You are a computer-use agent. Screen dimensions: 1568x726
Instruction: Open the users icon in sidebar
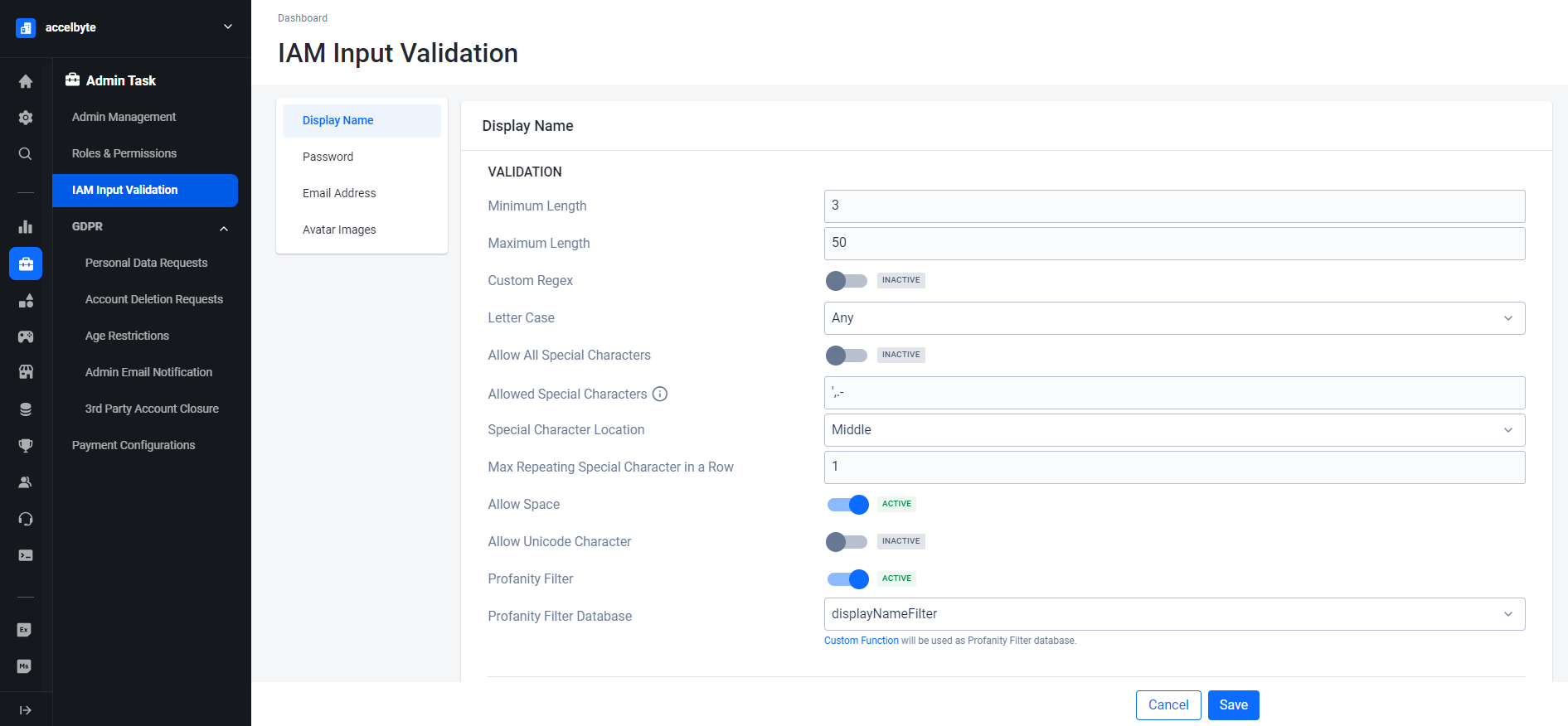(x=26, y=482)
